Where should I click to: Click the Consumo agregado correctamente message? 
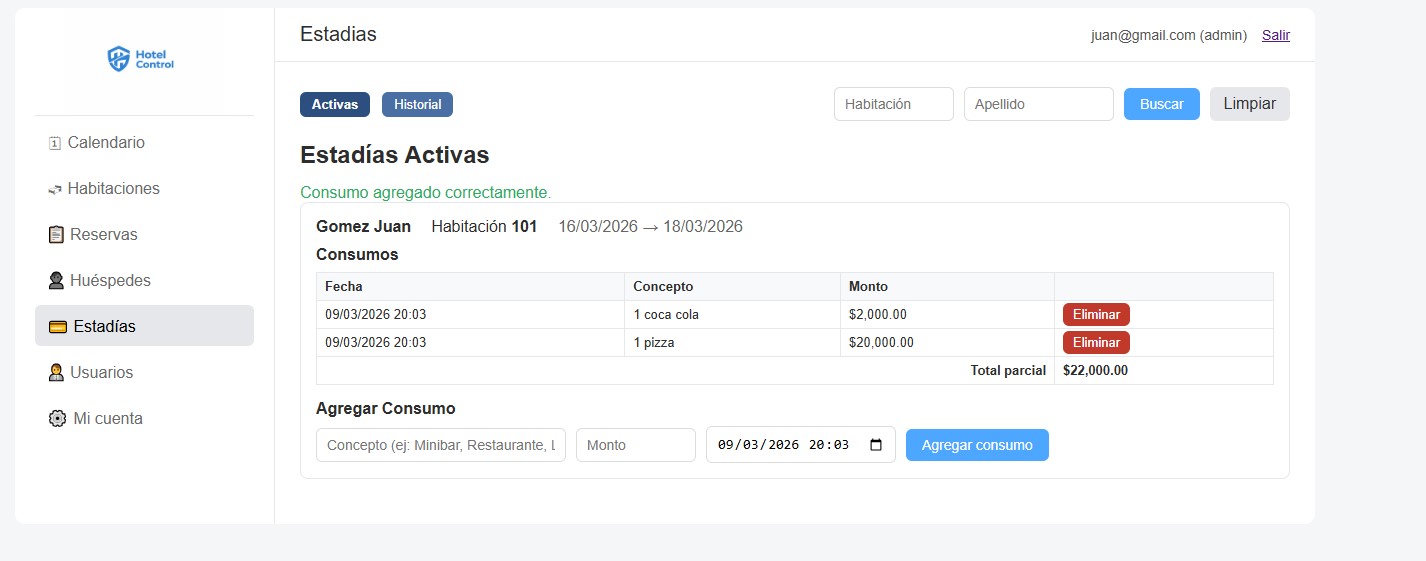[426, 192]
